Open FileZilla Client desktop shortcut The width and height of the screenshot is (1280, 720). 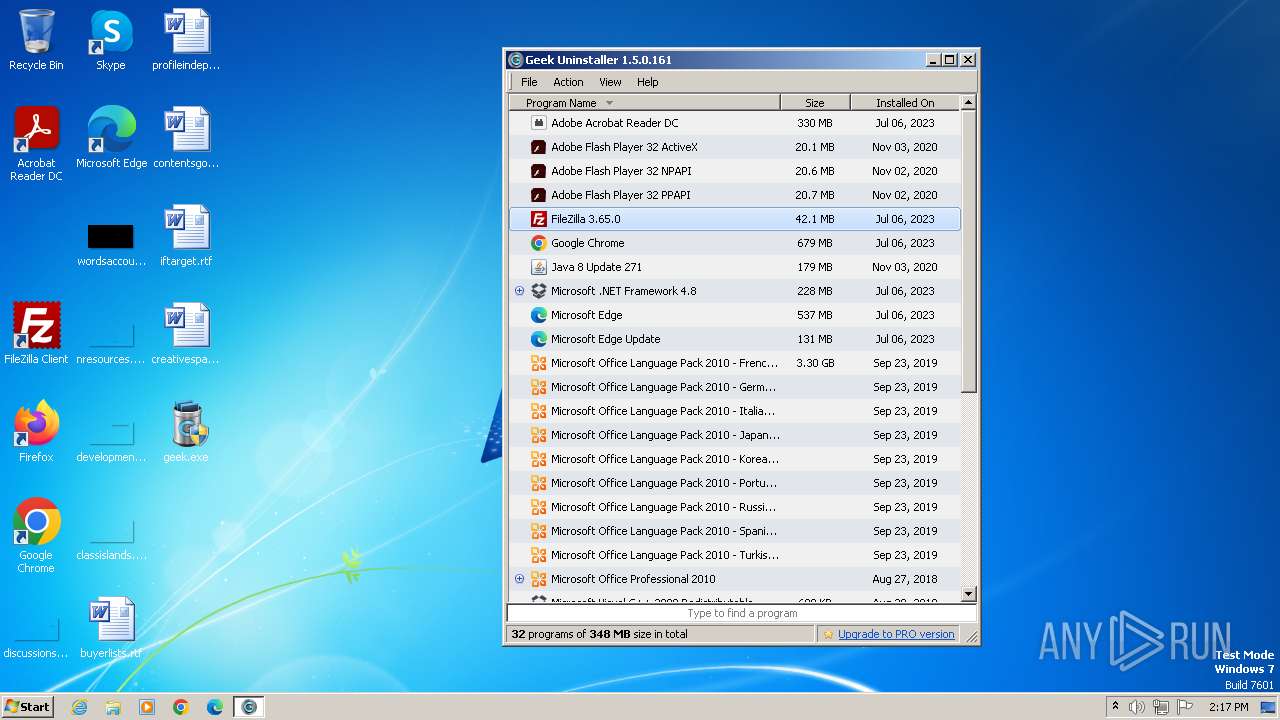[x=36, y=333]
